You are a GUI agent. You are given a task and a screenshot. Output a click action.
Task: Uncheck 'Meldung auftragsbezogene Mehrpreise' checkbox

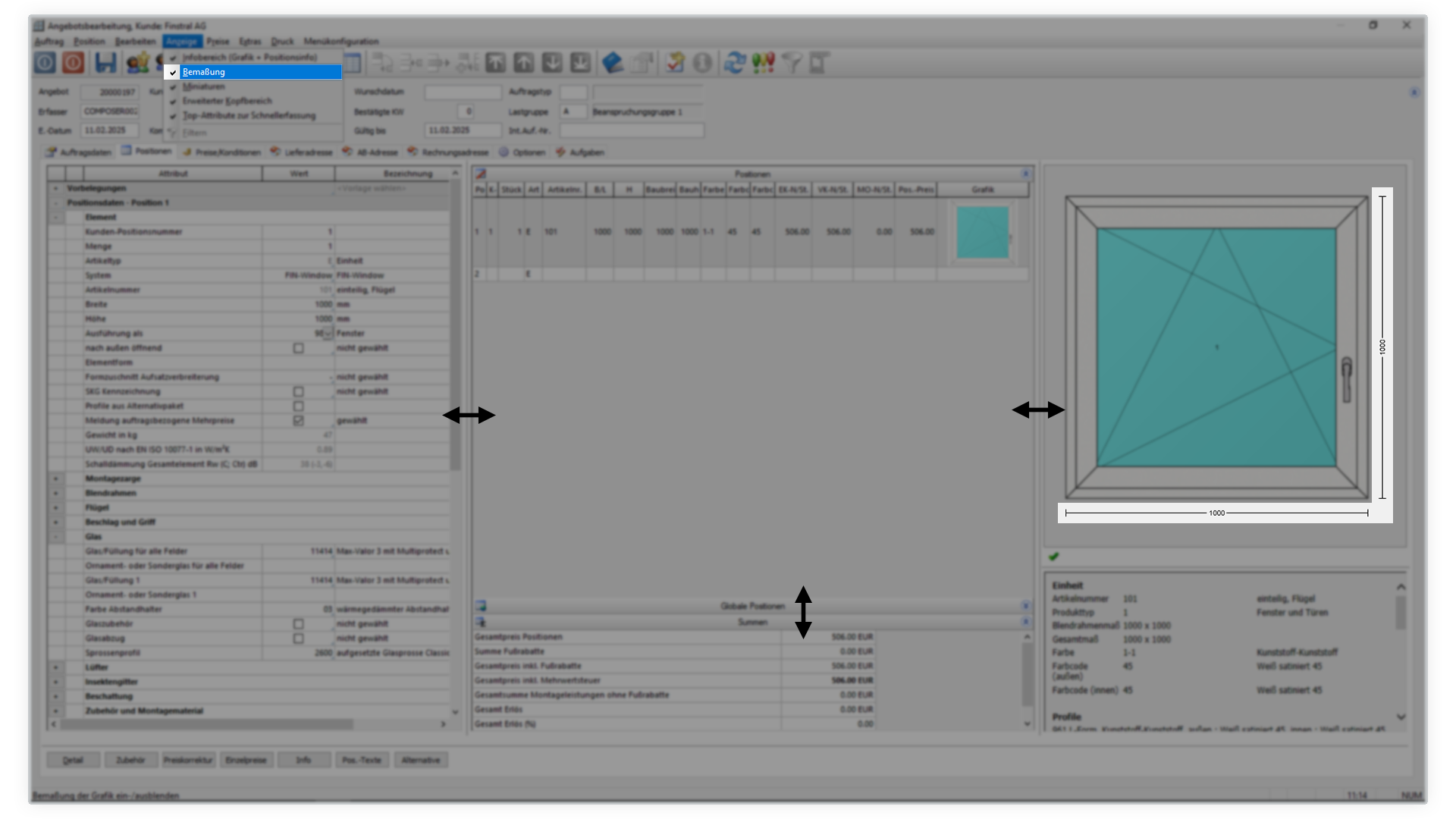click(298, 420)
